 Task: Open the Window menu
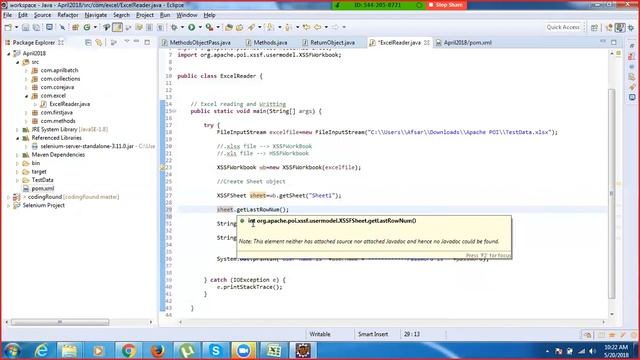(x=187, y=15)
